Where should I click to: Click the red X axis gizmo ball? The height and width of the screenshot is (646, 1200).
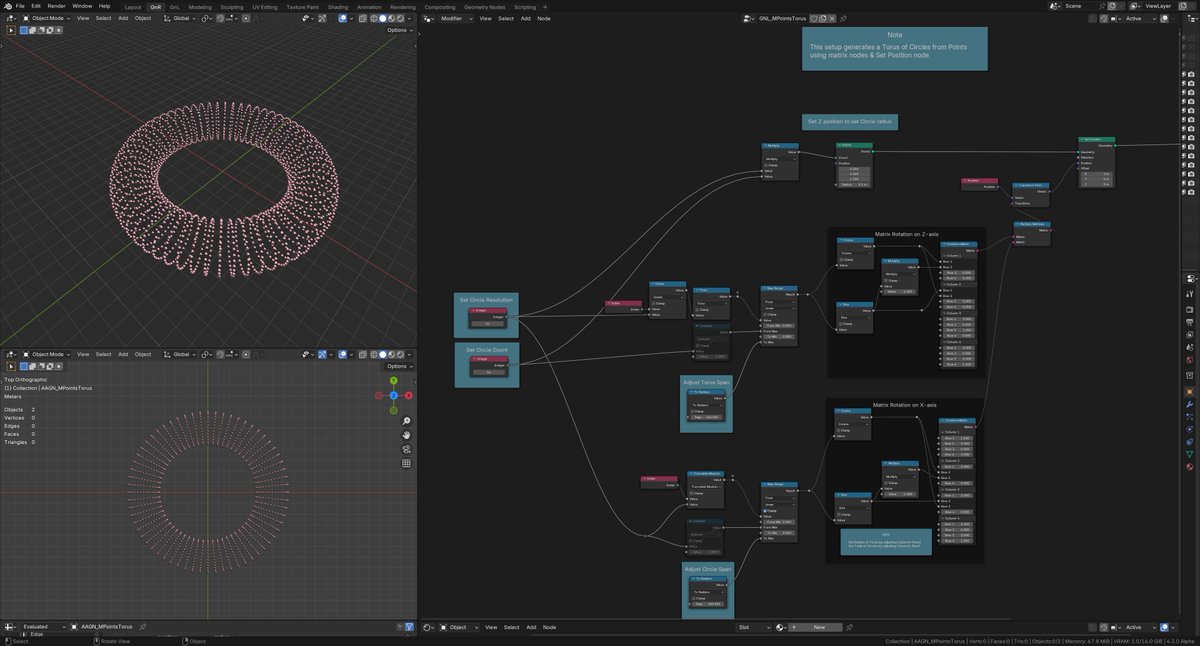point(409,395)
